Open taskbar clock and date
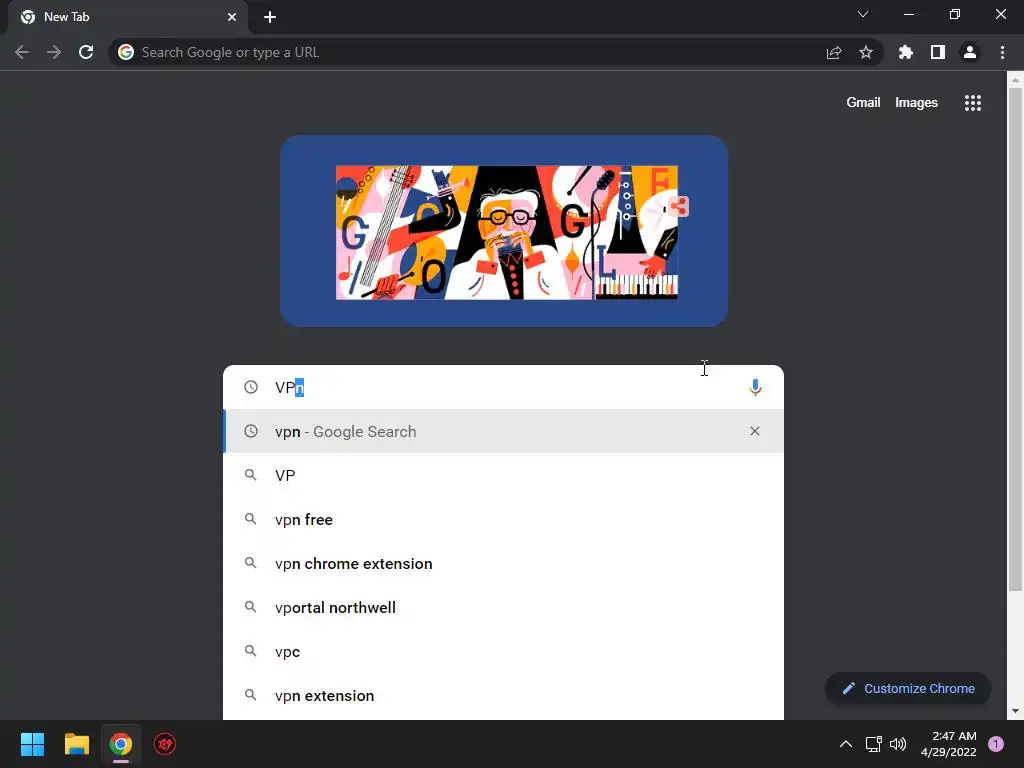This screenshot has width=1024, height=768. pyautogui.click(x=948, y=744)
